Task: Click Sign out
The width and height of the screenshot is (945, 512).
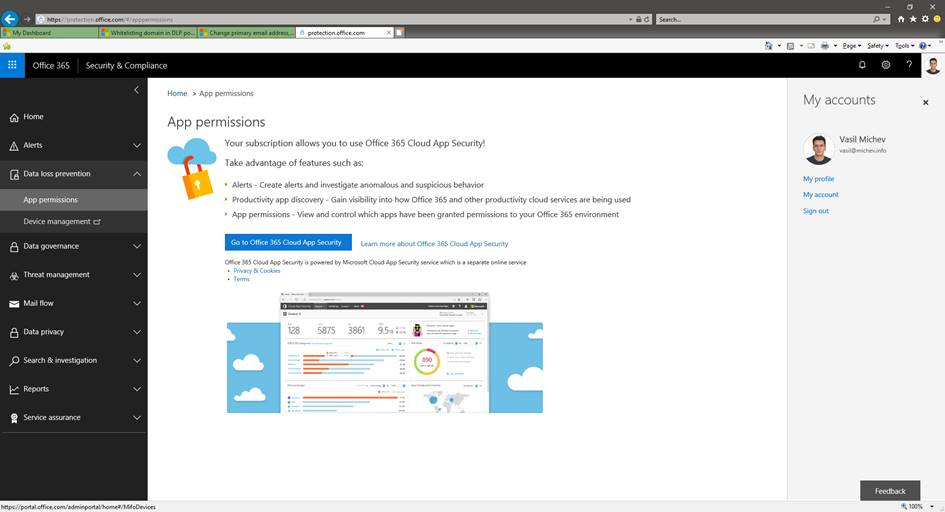Action: point(815,211)
